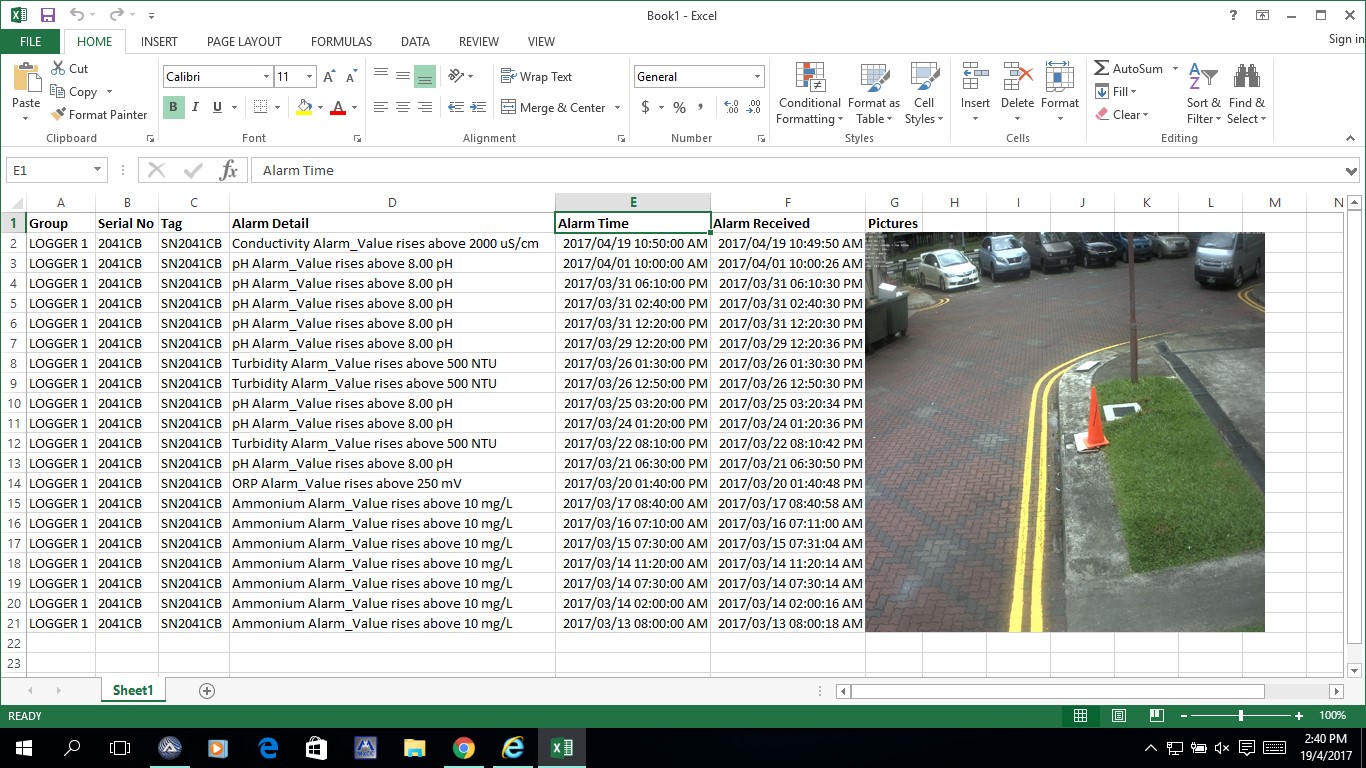Click Sign in link
Image resolution: width=1366 pixels, height=768 pixels.
tap(1346, 40)
